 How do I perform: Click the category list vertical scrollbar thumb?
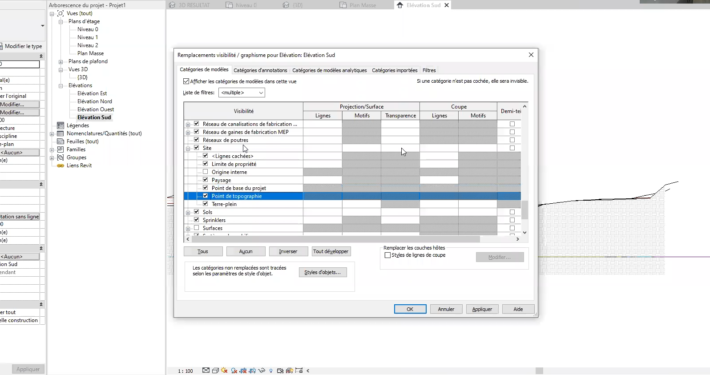coord(524,210)
